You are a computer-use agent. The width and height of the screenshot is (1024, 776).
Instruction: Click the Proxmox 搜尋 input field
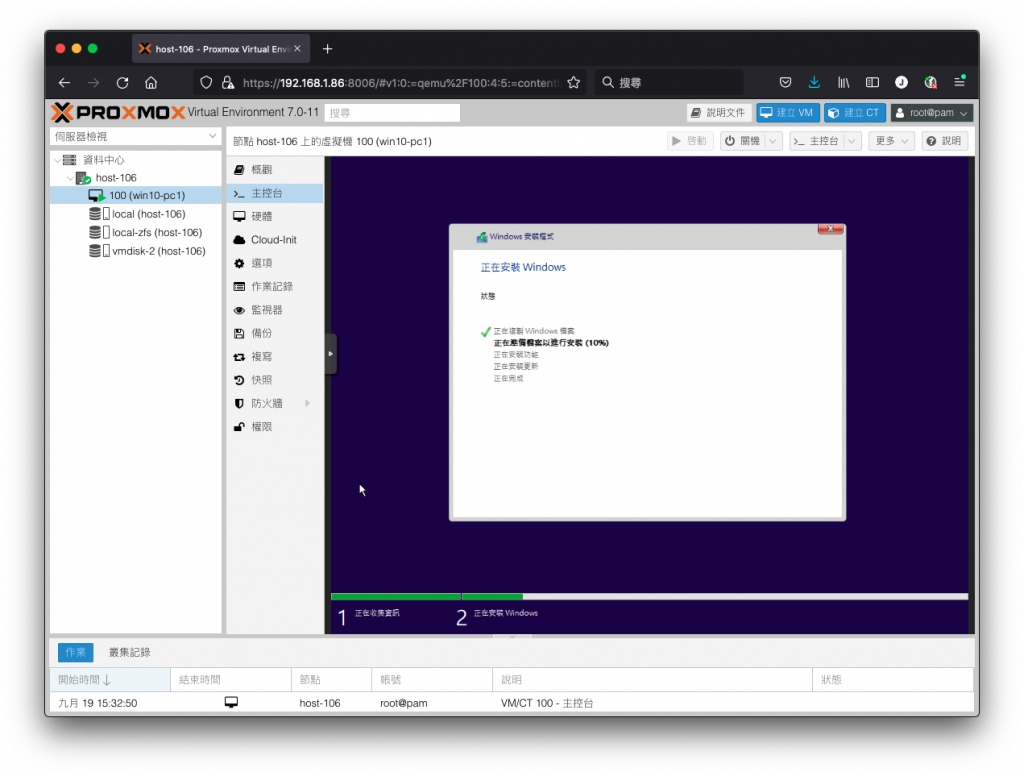point(392,113)
